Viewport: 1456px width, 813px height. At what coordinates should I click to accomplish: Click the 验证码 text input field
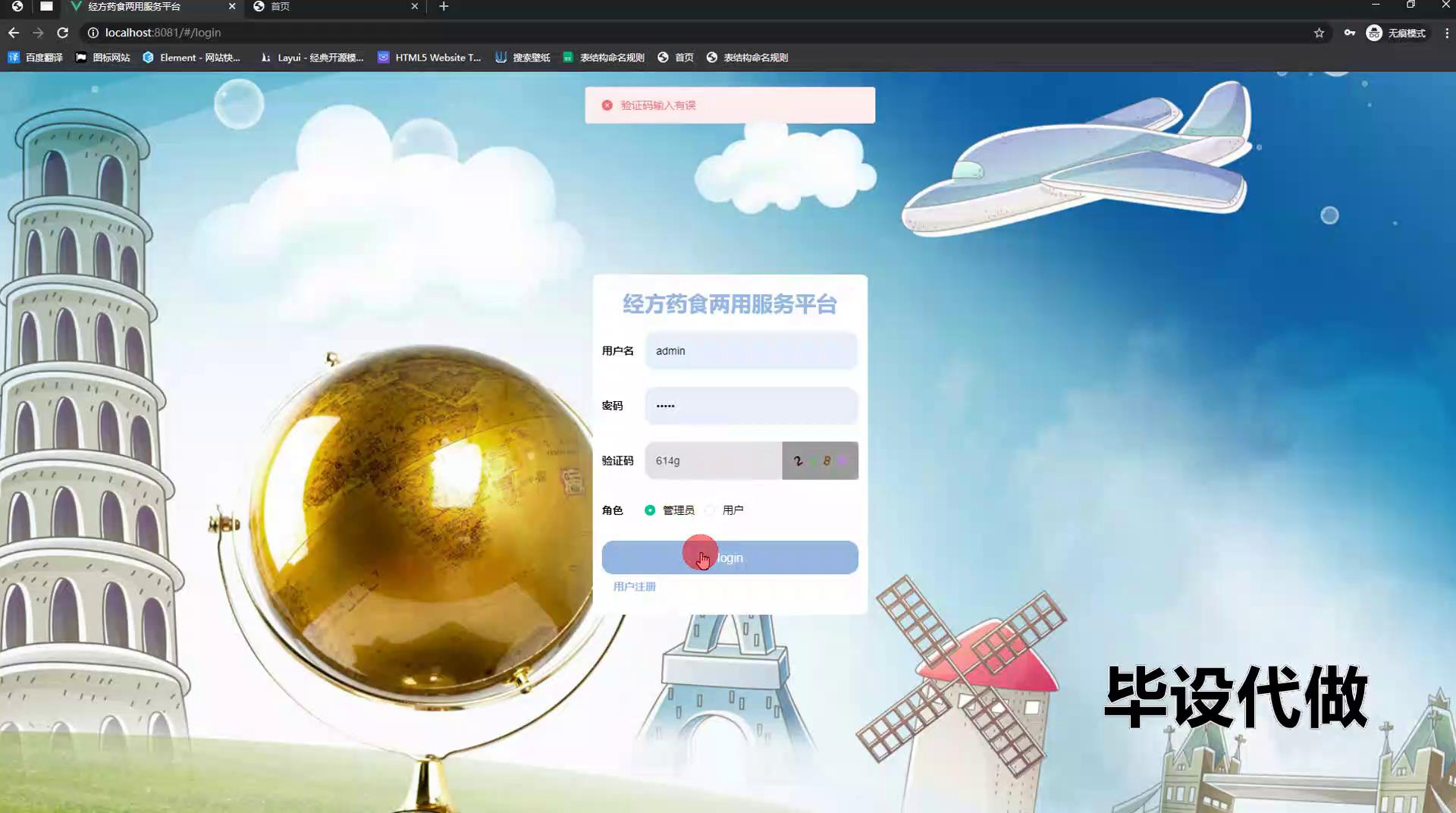pyautogui.click(x=713, y=460)
